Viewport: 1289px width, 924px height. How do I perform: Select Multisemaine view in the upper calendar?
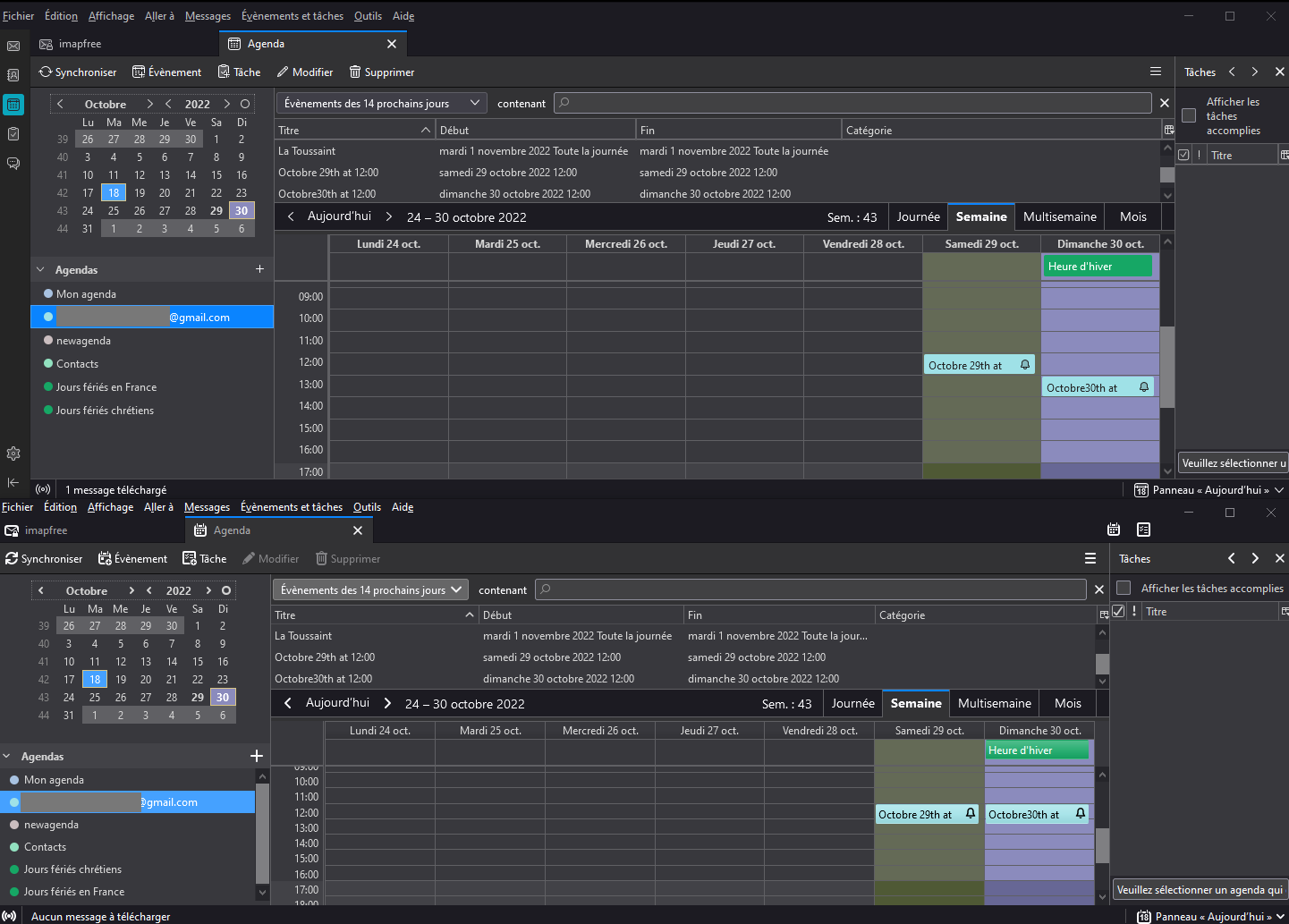tap(1059, 216)
